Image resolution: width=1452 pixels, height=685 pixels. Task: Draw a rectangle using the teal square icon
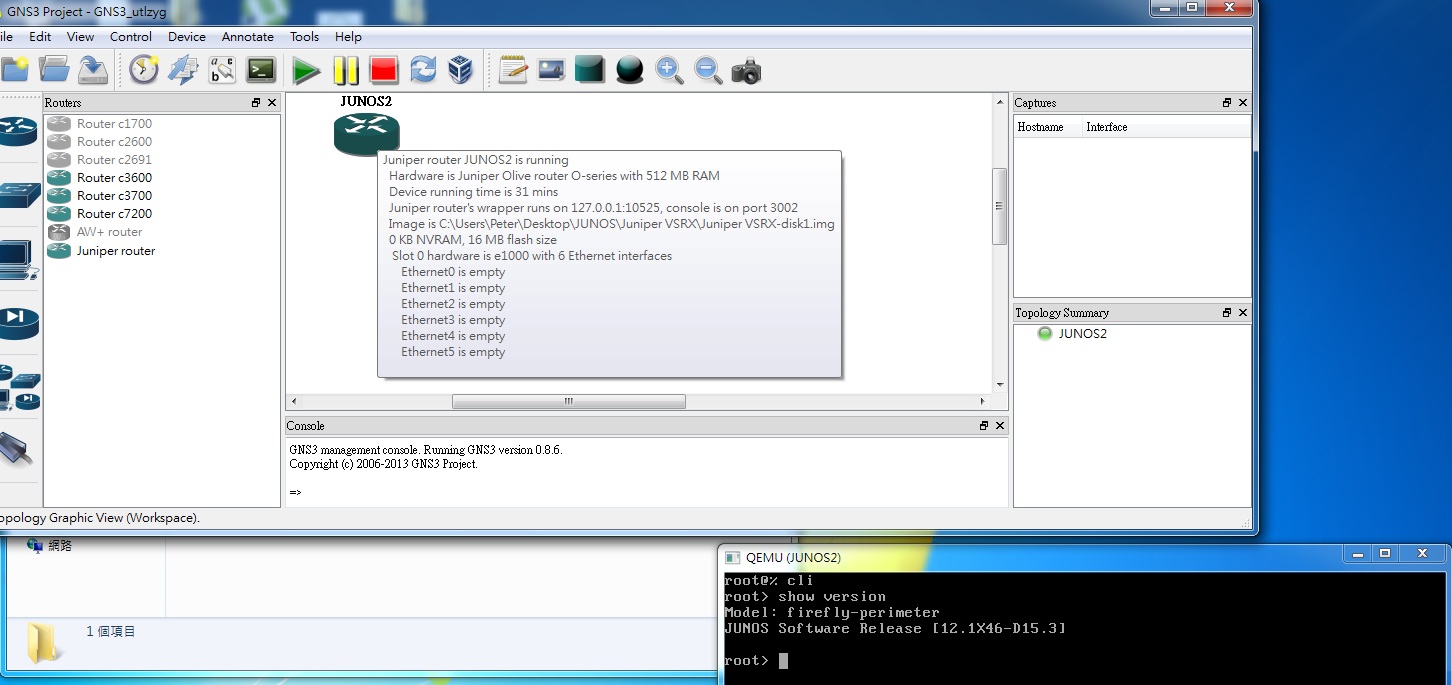590,70
